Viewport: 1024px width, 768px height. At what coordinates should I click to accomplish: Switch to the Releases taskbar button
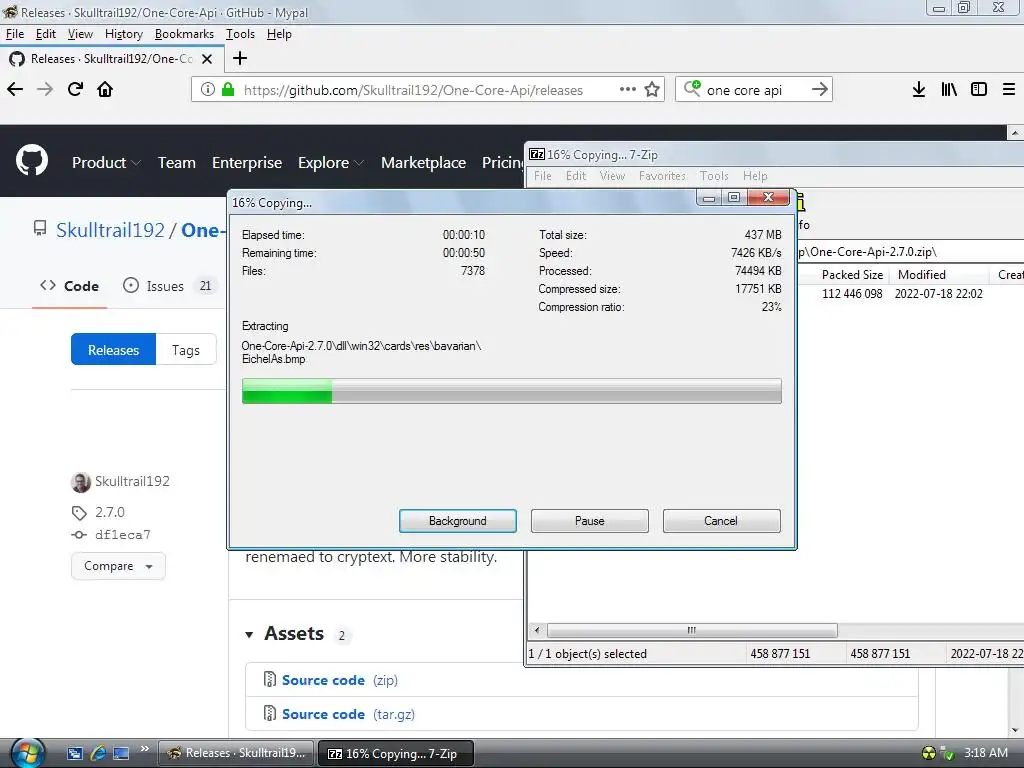(236, 753)
